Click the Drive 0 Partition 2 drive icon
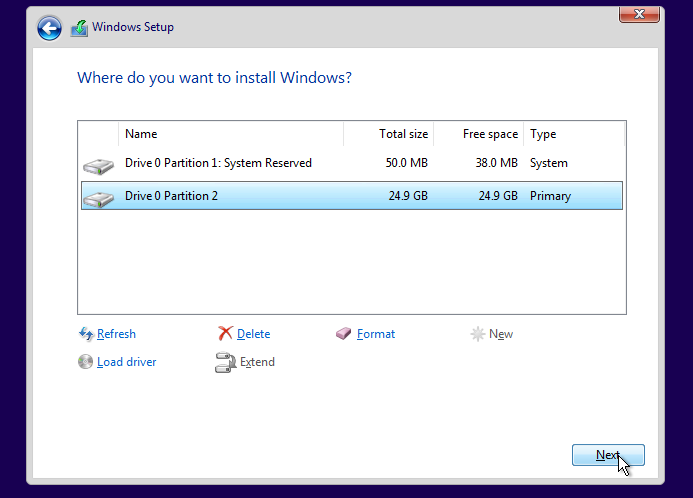 tap(98, 197)
